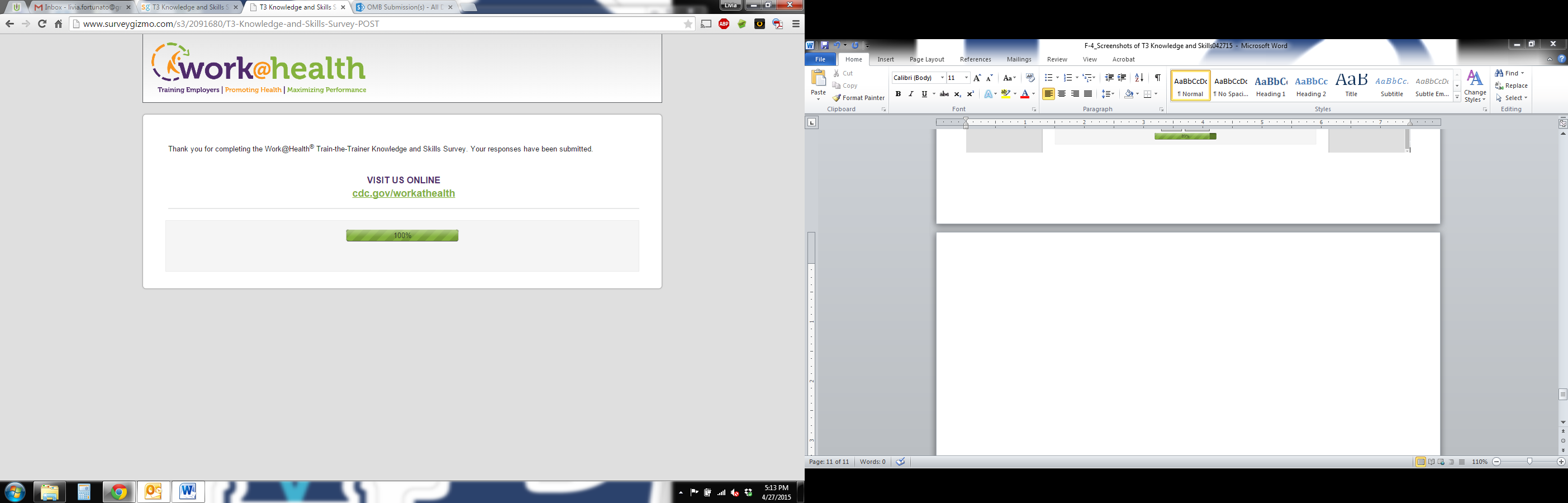
Task: Clear formatting with the eraser icon
Action: 1030,78
